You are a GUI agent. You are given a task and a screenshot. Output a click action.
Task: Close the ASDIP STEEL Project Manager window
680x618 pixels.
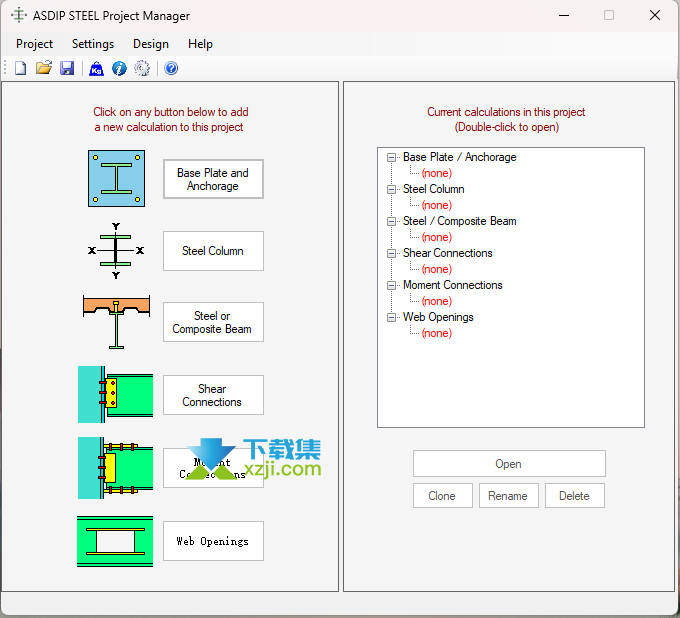(655, 16)
